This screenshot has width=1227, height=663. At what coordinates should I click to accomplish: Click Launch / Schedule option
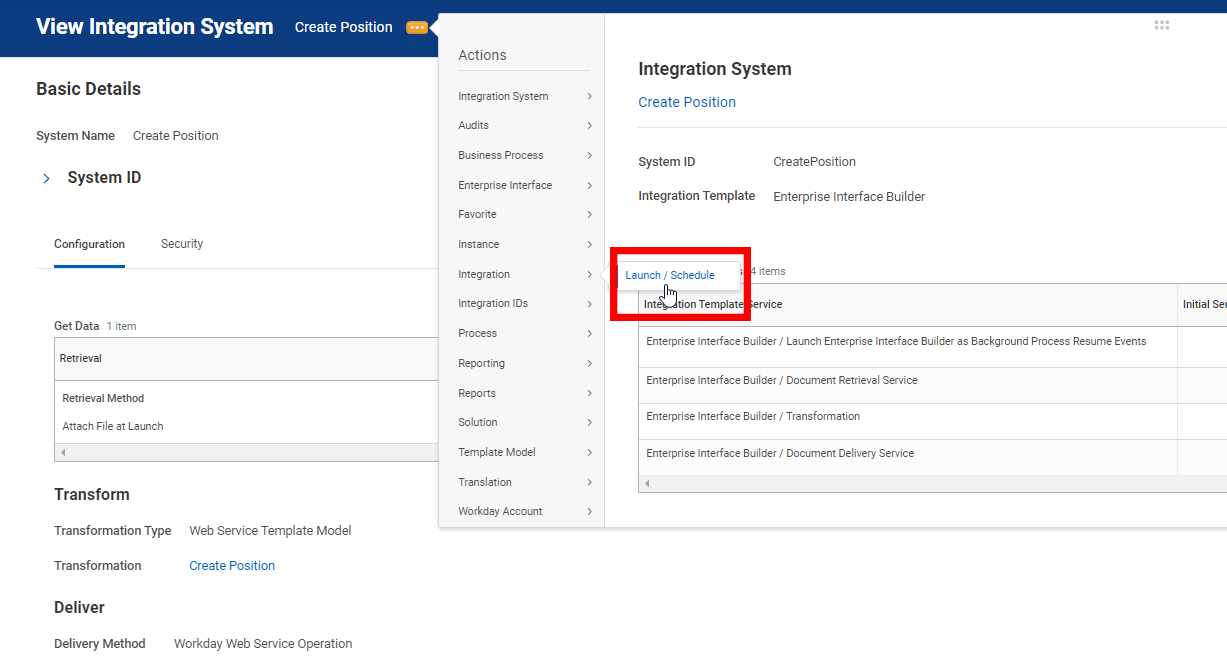click(670, 276)
